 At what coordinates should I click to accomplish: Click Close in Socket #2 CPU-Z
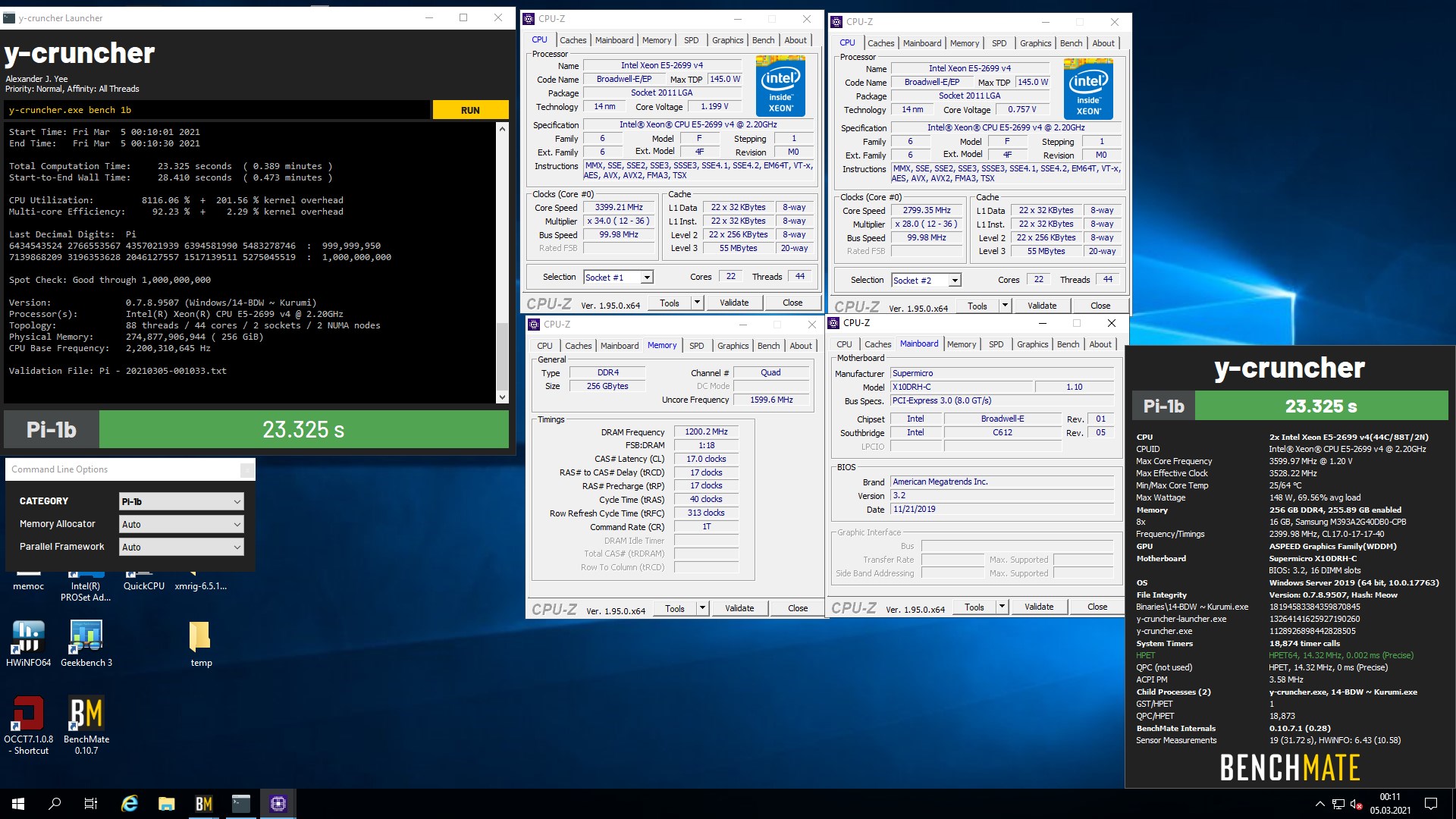(x=1100, y=306)
